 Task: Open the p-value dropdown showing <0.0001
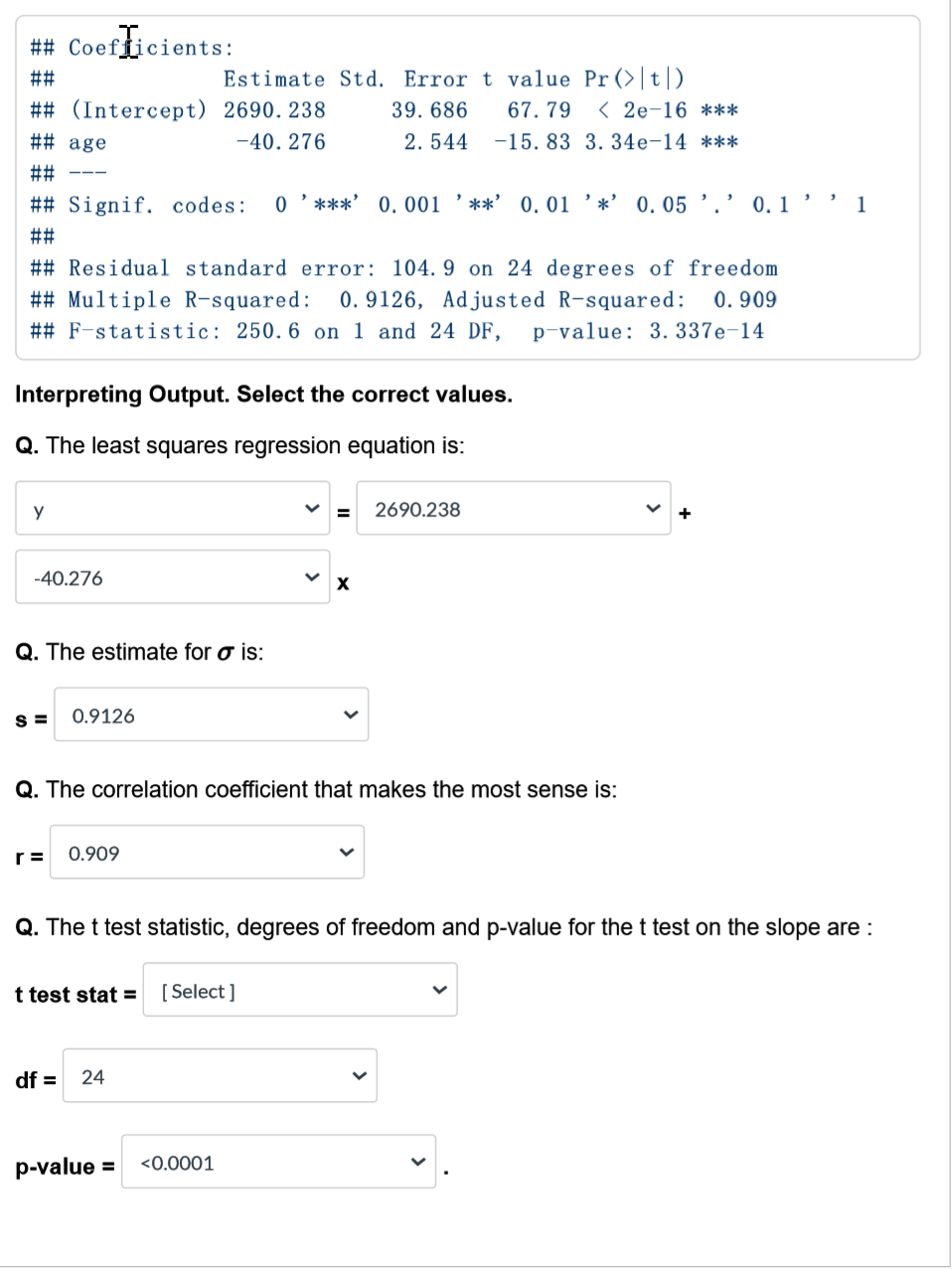pos(278,1161)
